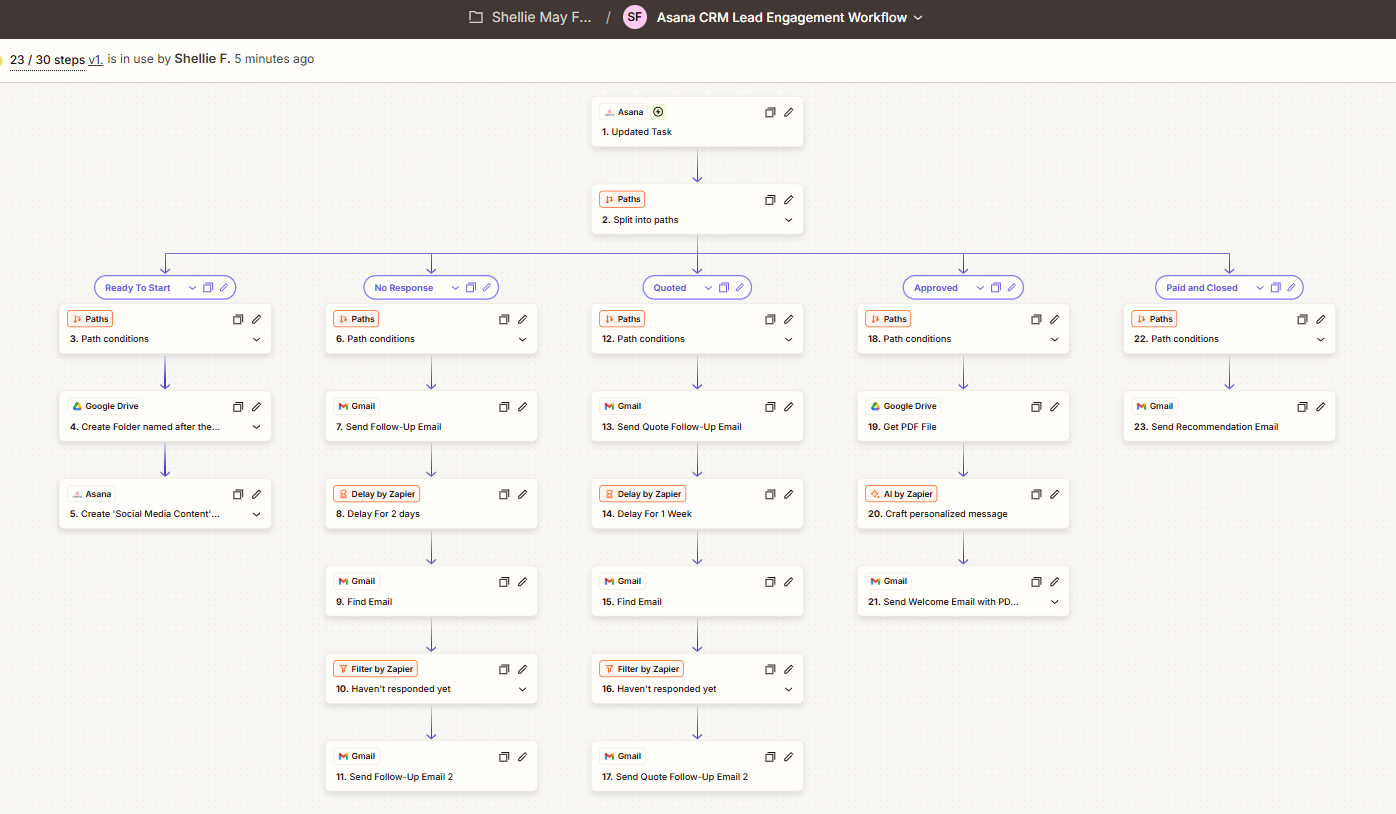Rename the Ready To Start path with the pencil icon
Screen dimensions: 1396x814
pos(224,287)
